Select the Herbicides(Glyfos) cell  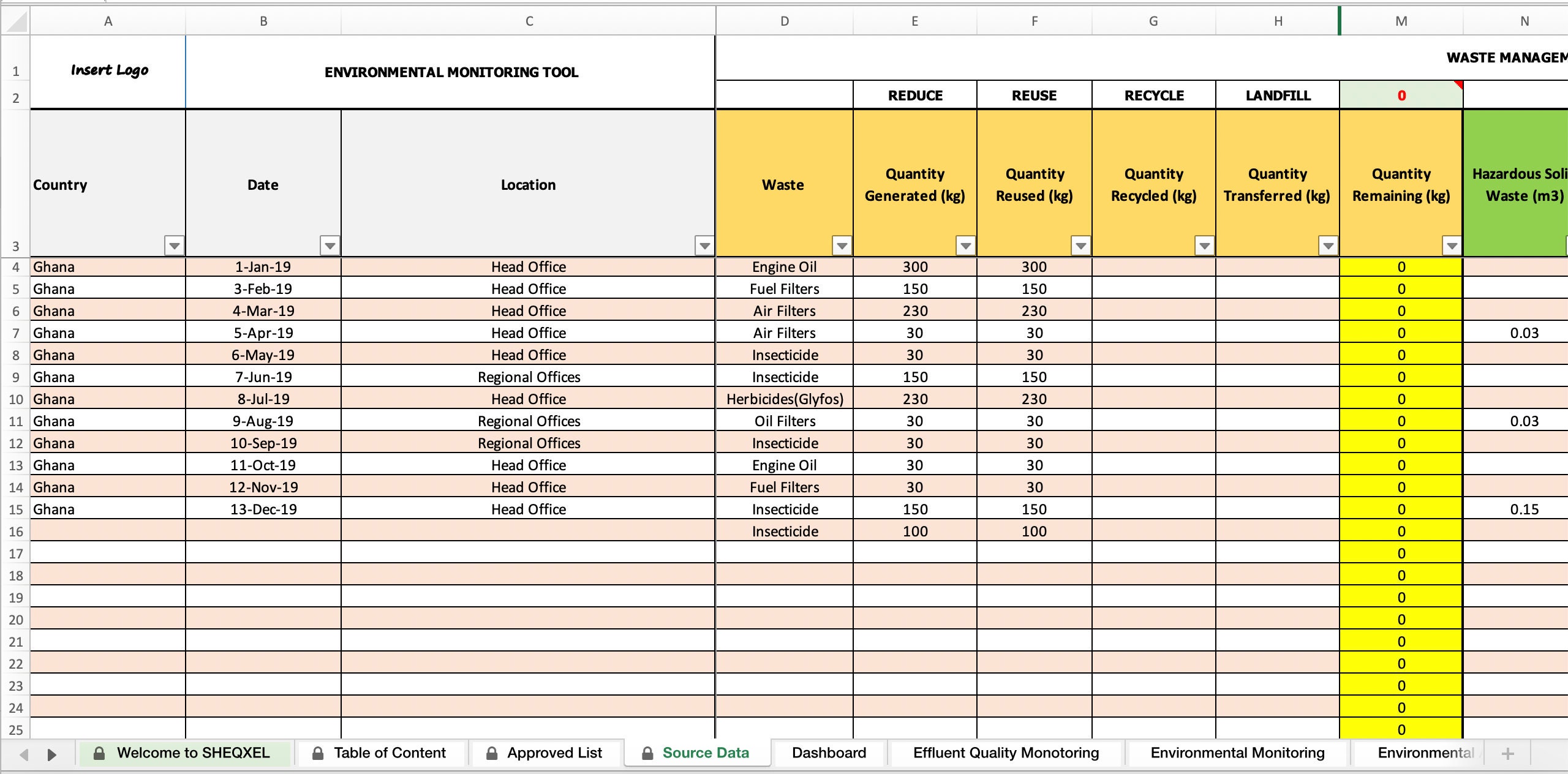point(785,399)
